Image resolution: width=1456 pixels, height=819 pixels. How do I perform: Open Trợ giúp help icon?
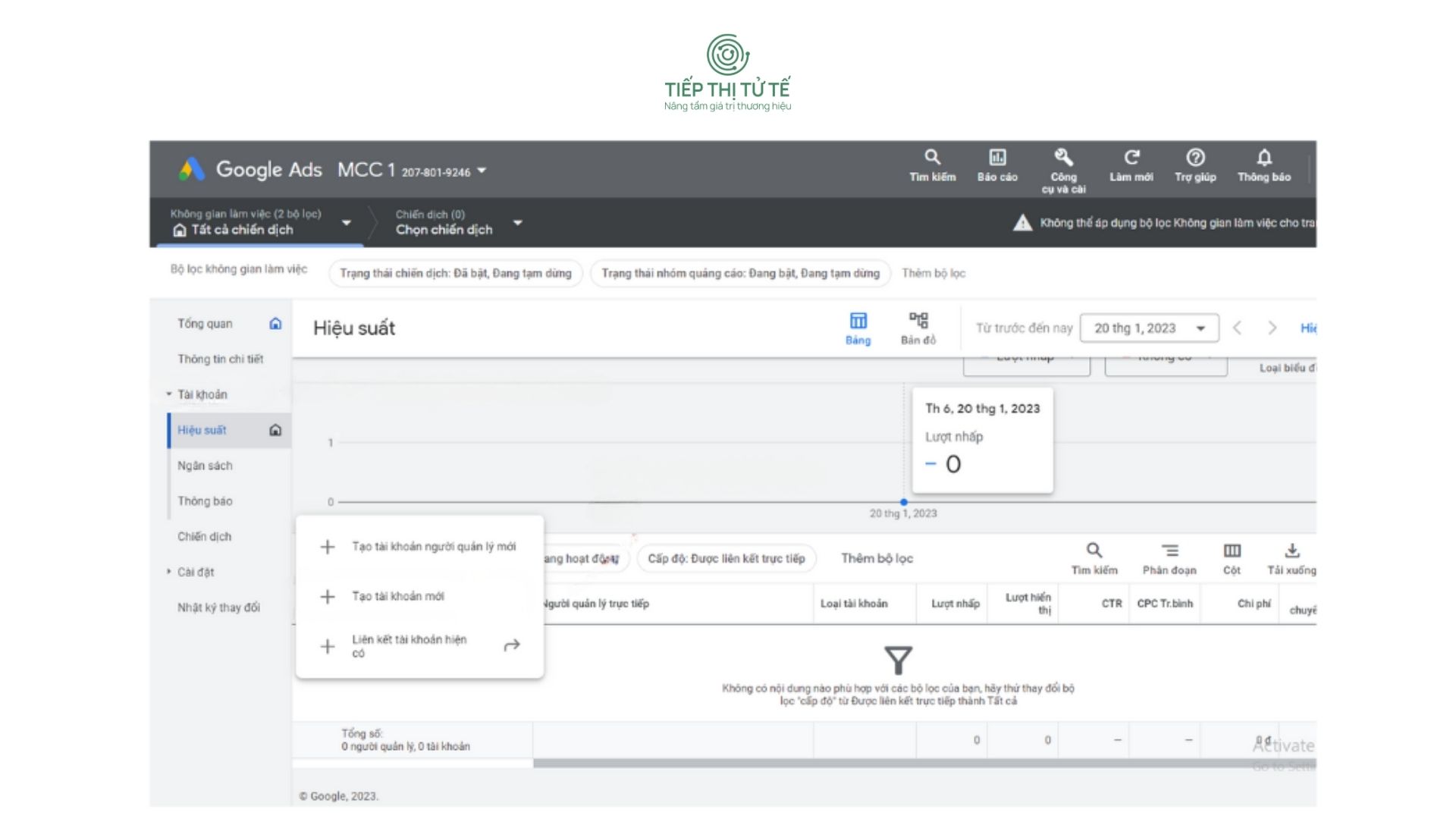1195,158
